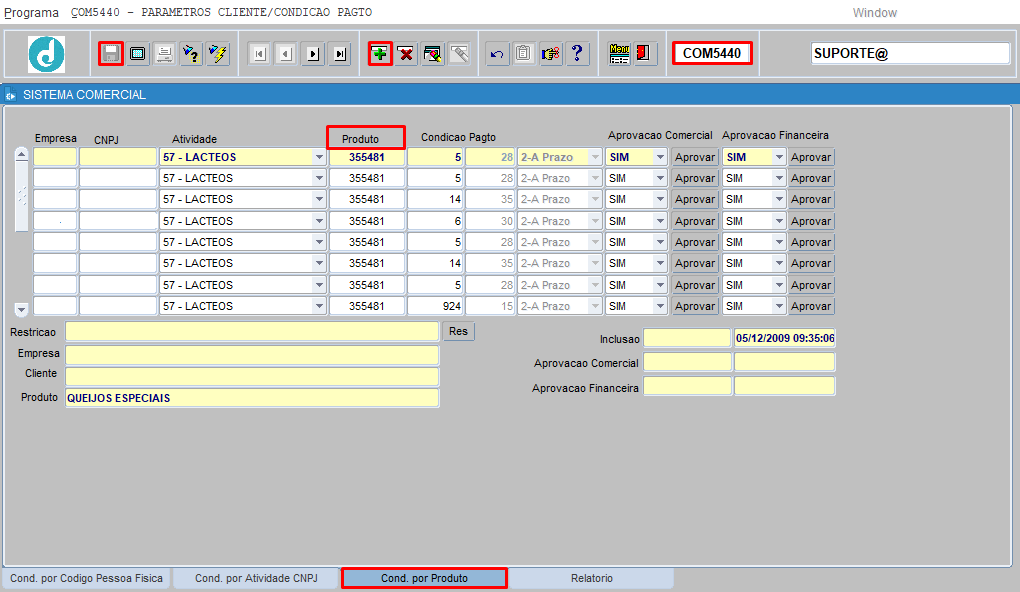The image size is (1020, 592).
Task: Click the scroll down arrow of the records list
Action: coord(21,310)
